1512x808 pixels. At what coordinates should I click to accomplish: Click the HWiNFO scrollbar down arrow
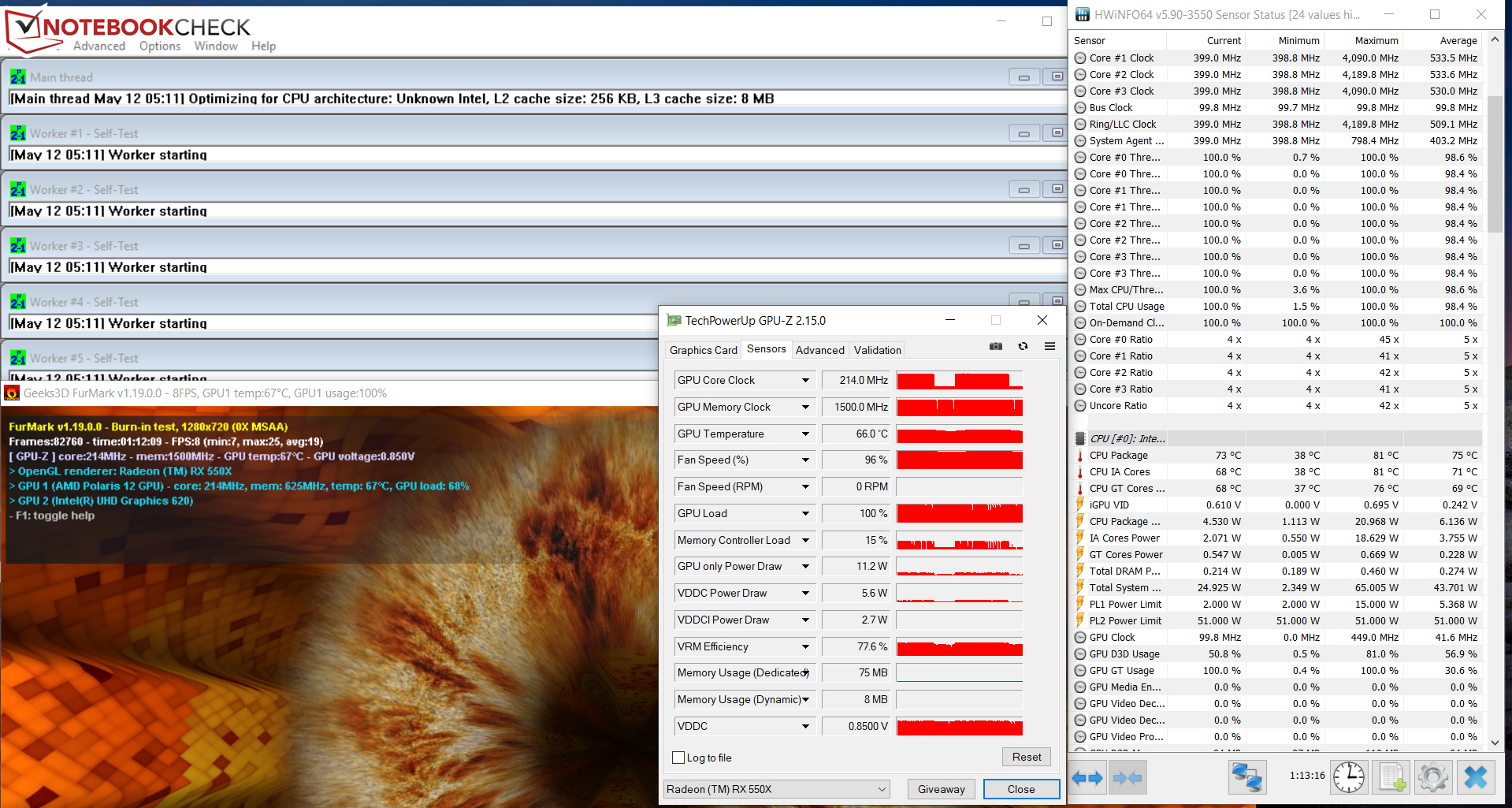(x=1495, y=743)
